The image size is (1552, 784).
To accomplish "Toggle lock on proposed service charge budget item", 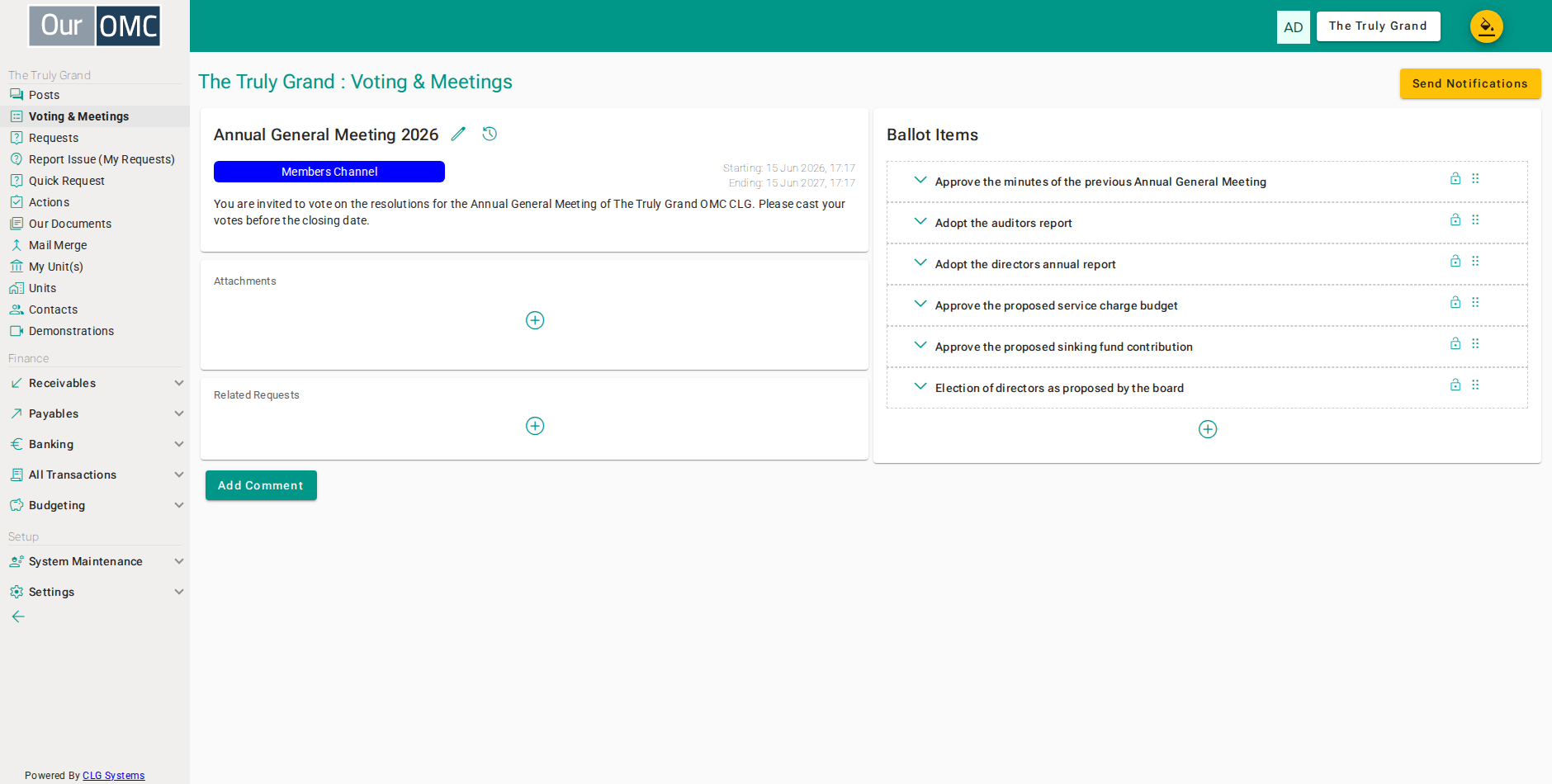I will pos(1455,302).
